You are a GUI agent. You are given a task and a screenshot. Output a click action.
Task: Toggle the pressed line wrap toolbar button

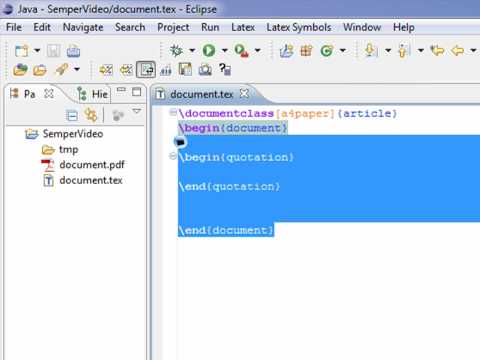(x=146, y=70)
